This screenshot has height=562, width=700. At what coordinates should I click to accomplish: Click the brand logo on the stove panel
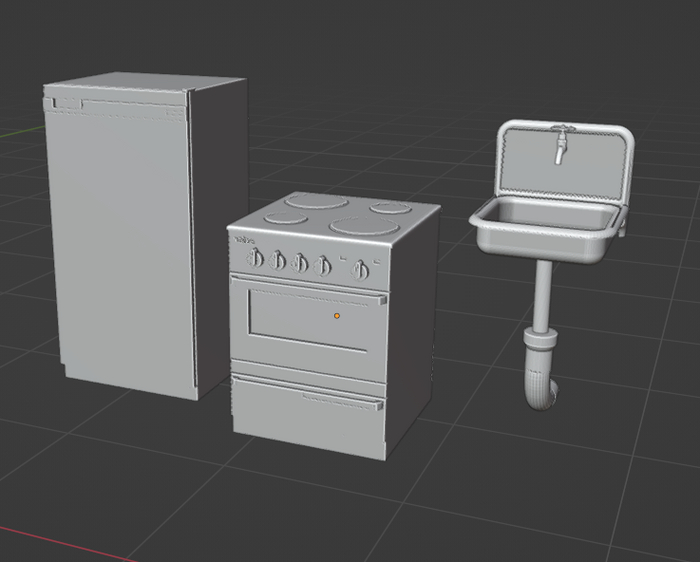(x=244, y=240)
